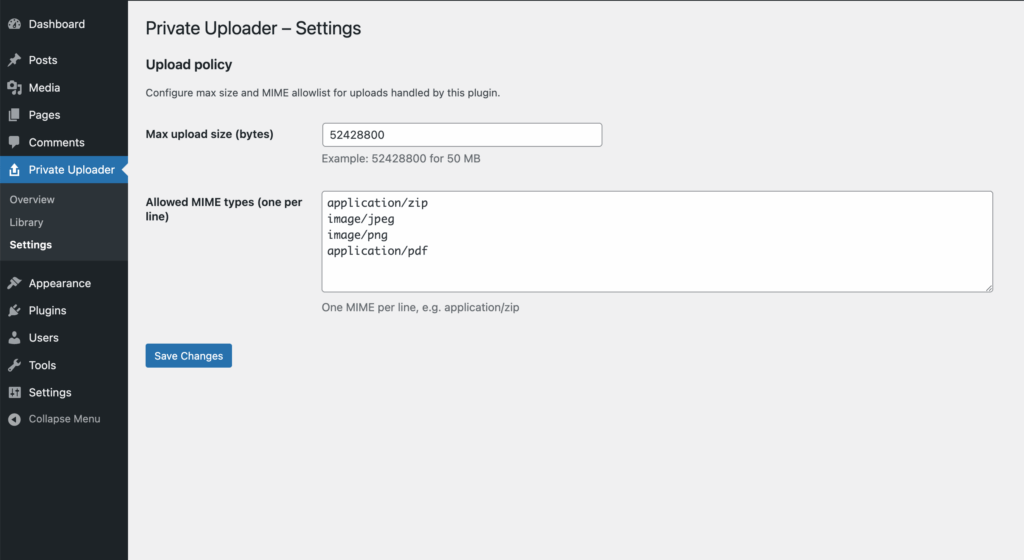The width and height of the screenshot is (1024, 560).
Task: Click the Pages icon in sidebar
Action: 14,115
